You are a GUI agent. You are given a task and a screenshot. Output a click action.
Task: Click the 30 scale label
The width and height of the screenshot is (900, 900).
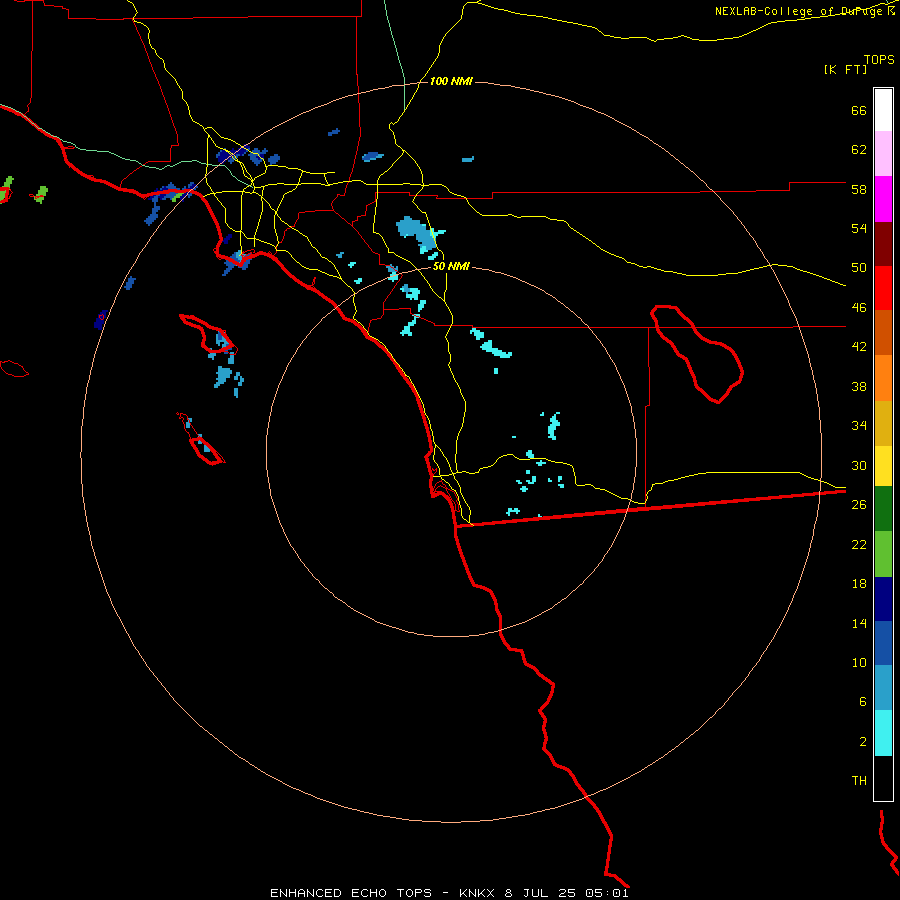pyautogui.click(x=859, y=465)
